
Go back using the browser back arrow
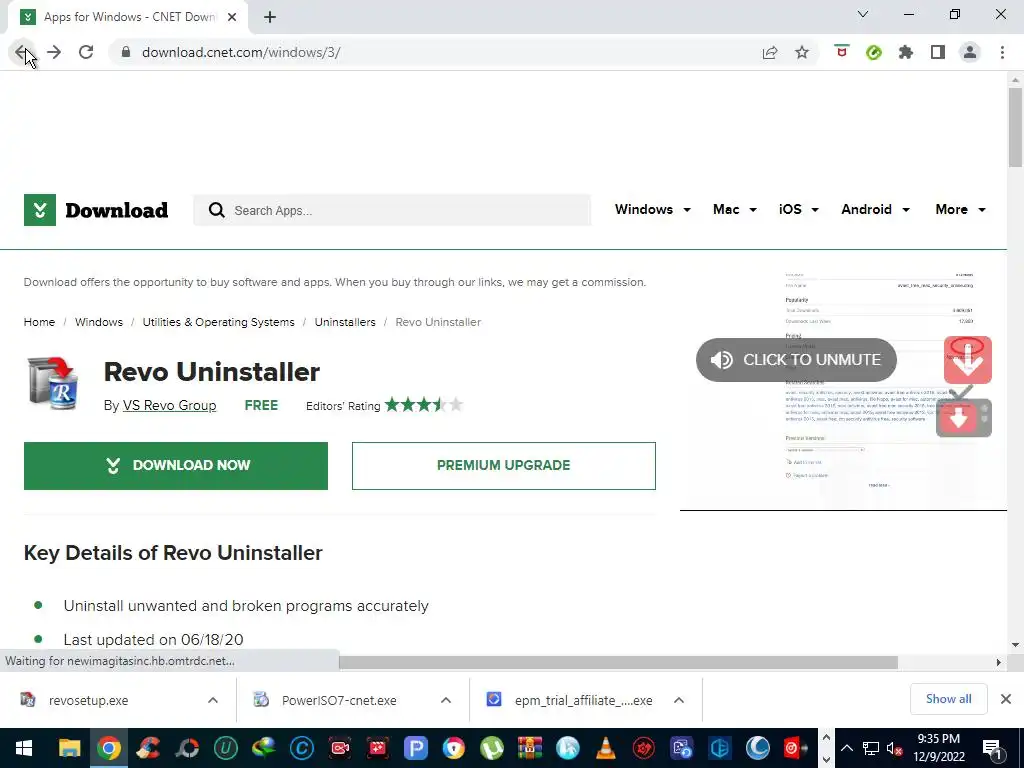[x=22, y=52]
